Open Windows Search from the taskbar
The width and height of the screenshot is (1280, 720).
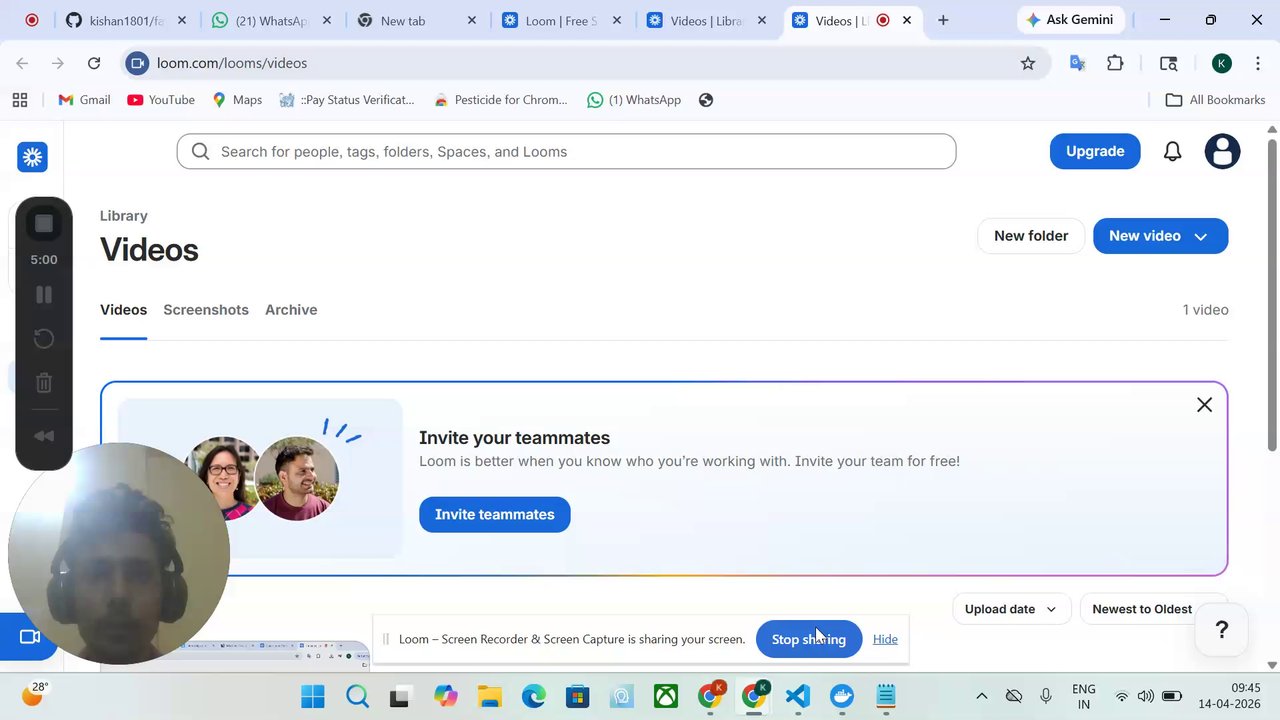pyautogui.click(x=357, y=696)
